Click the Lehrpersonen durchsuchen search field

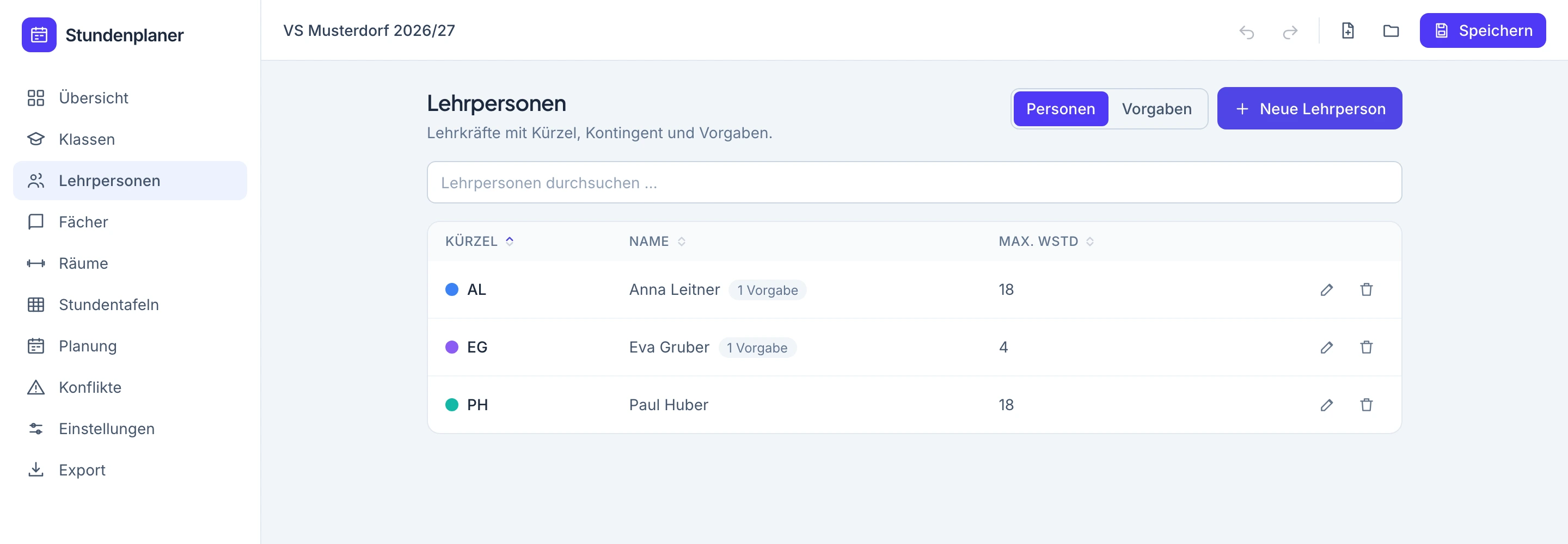[914, 183]
